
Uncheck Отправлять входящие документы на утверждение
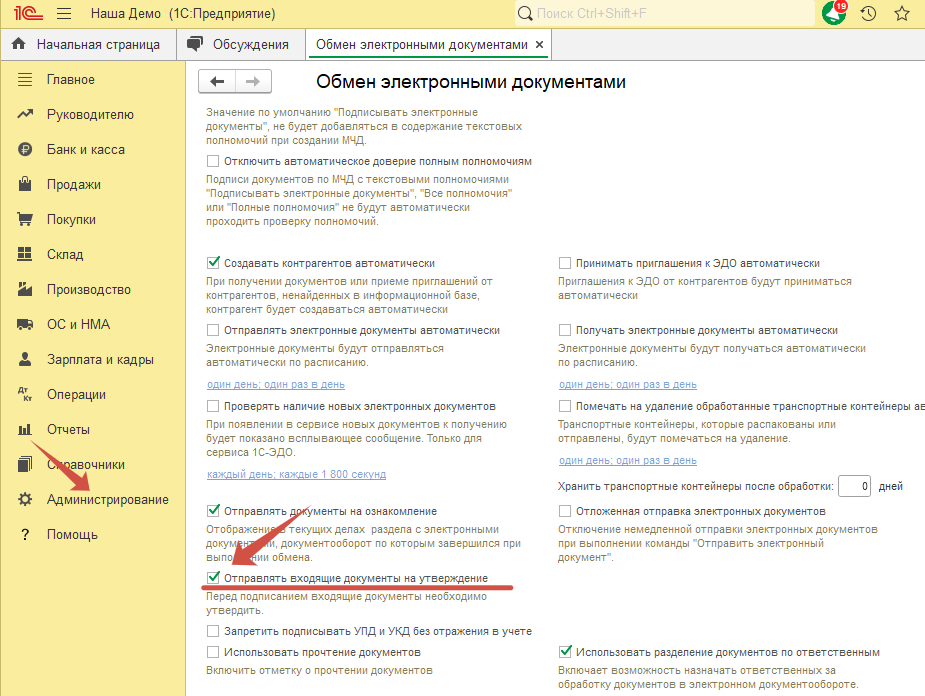pyautogui.click(x=213, y=578)
